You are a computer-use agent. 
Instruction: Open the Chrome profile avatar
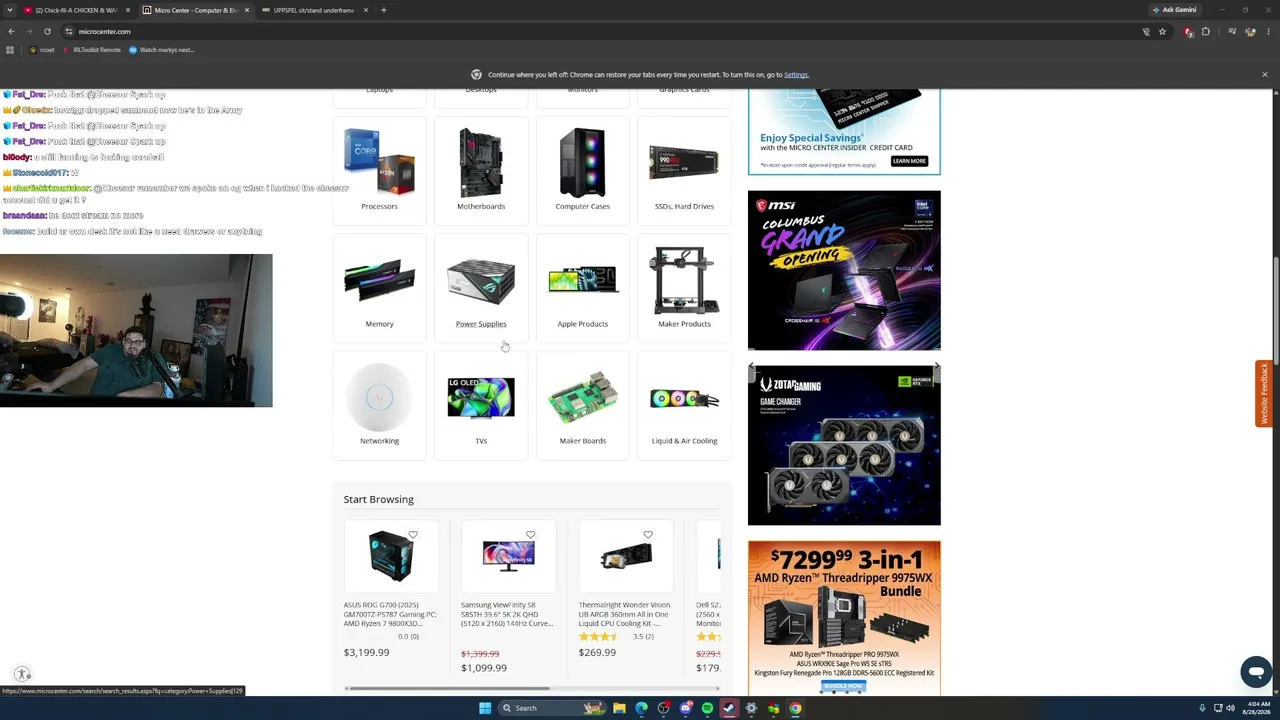[x=1250, y=31]
